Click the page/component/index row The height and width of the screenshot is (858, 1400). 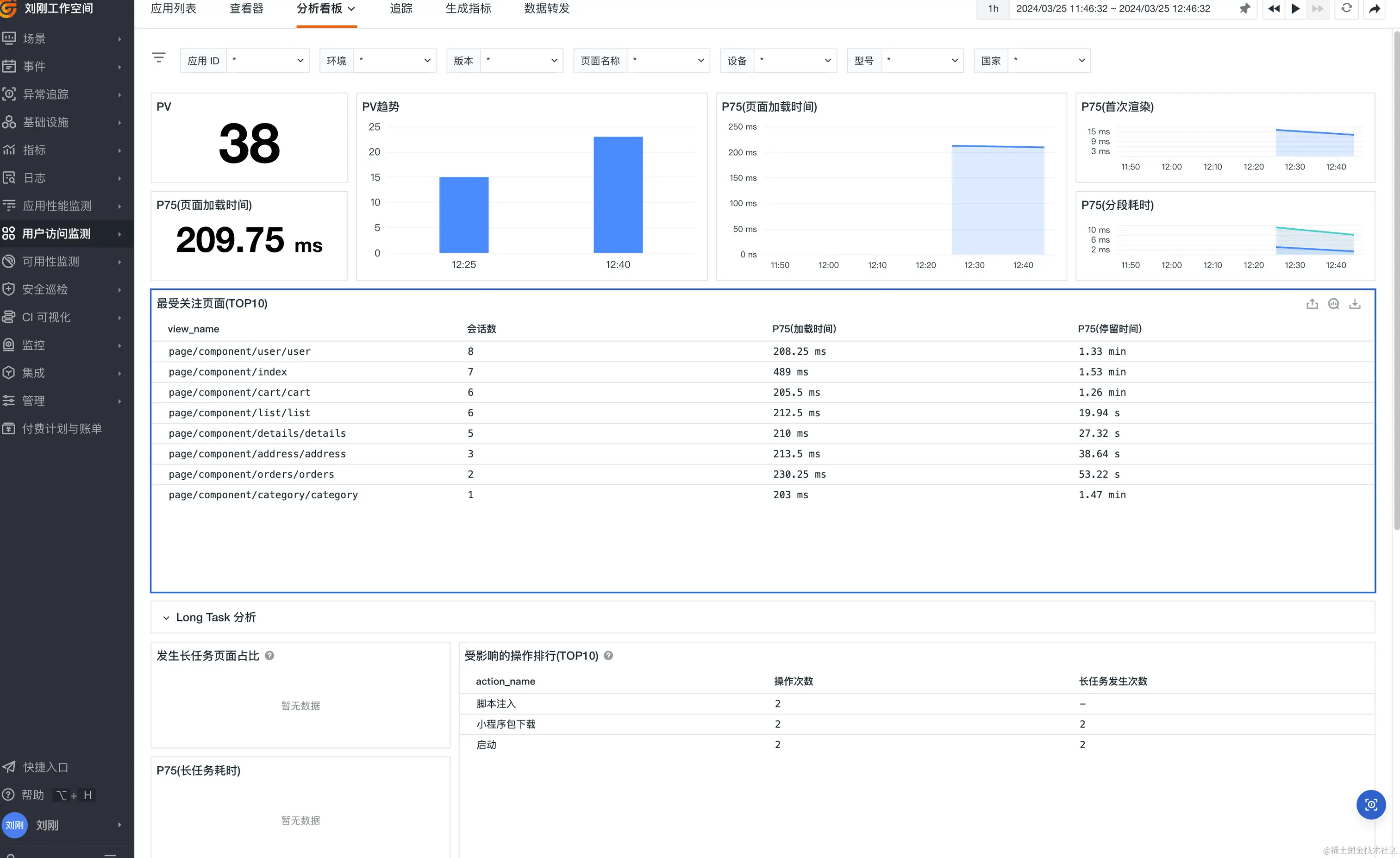point(228,372)
